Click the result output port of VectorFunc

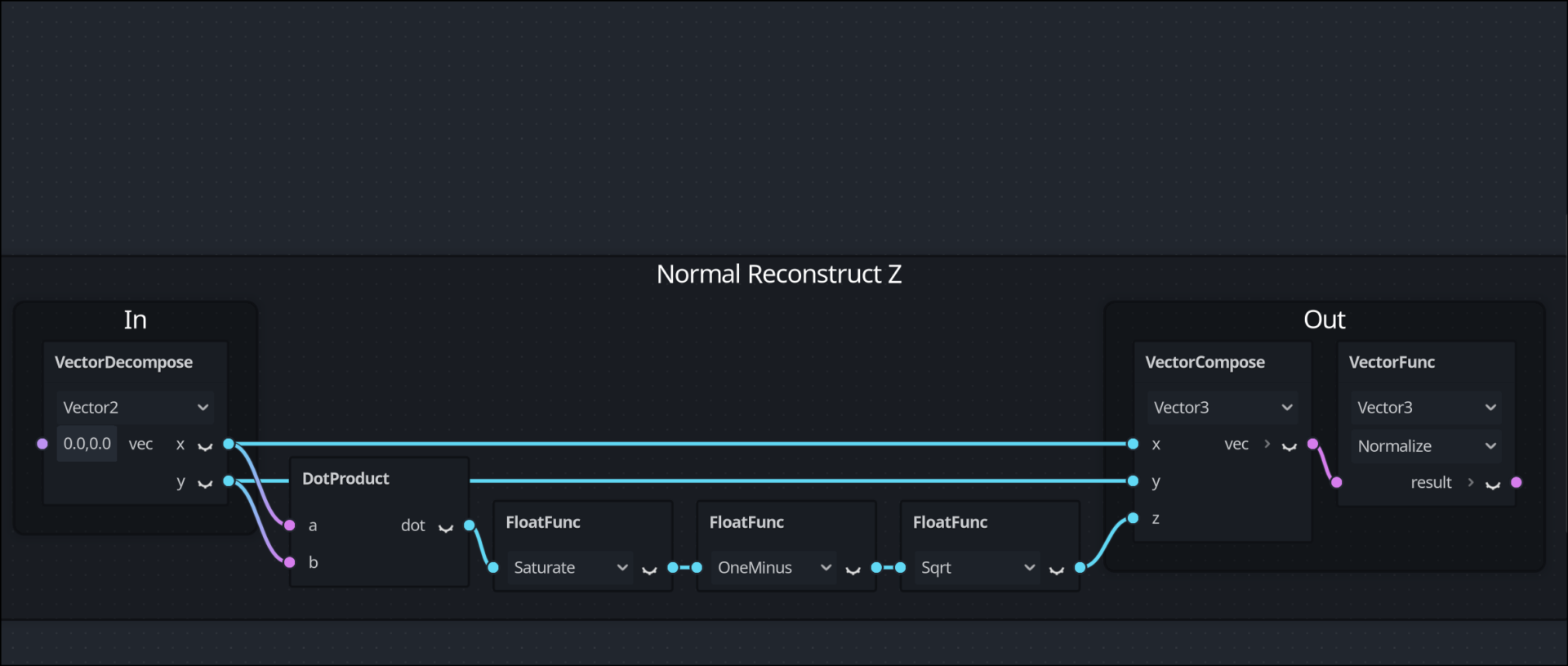point(1517,482)
